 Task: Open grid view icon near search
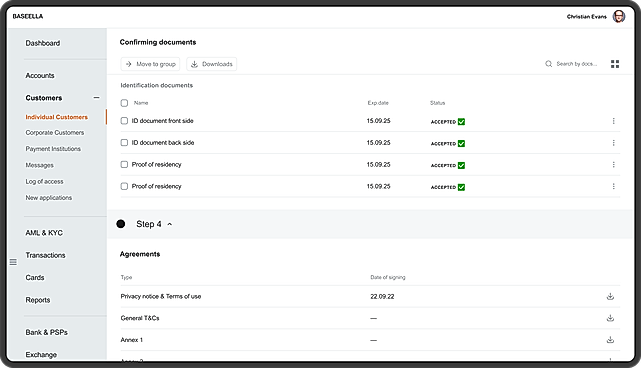point(615,64)
